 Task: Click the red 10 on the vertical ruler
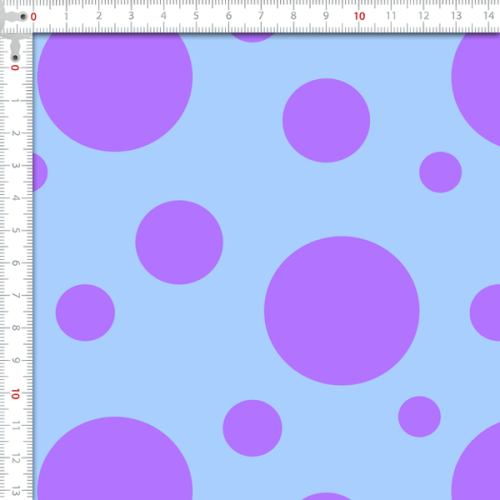(x=15, y=394)
